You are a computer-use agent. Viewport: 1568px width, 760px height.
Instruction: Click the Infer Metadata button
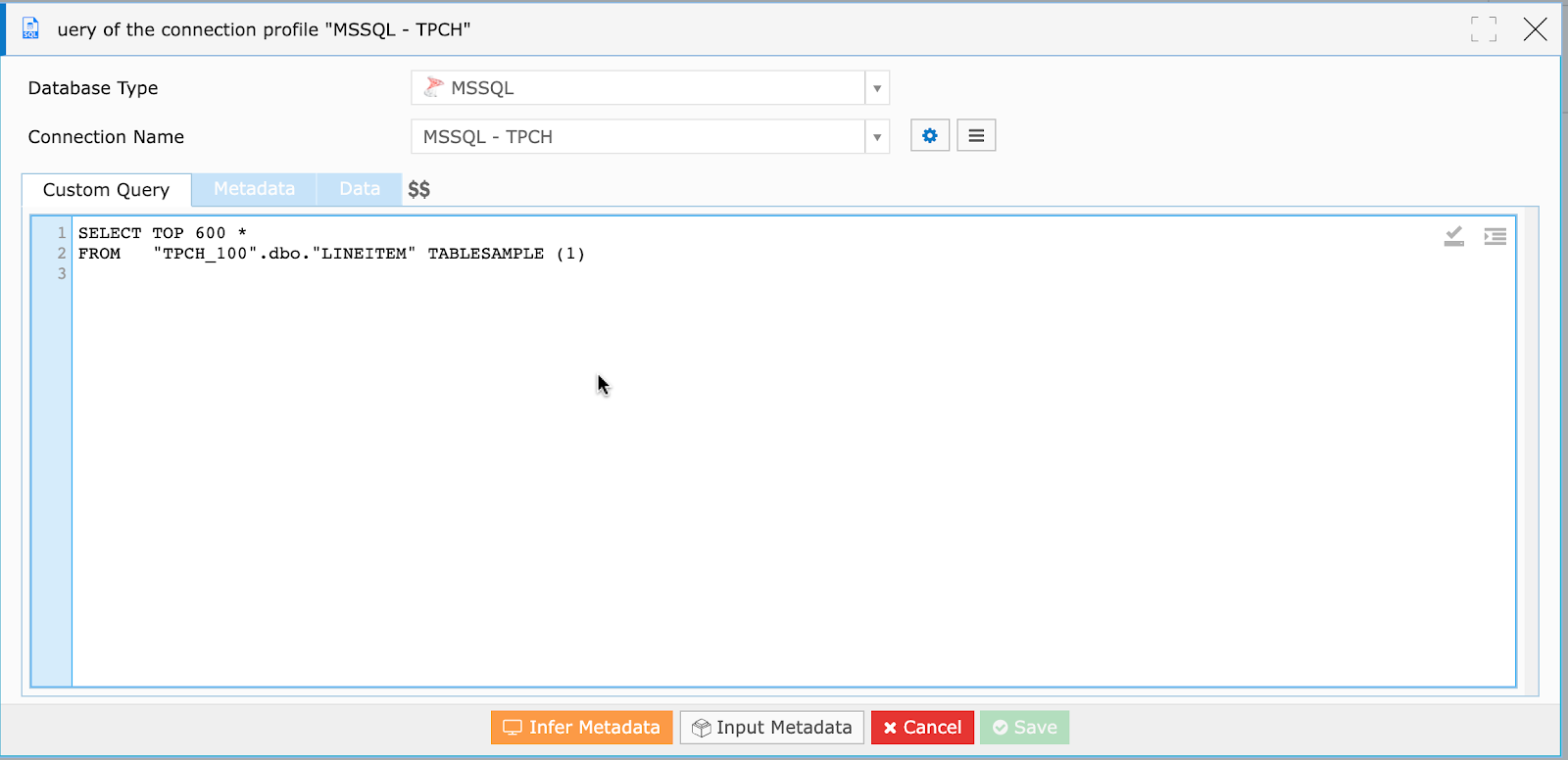[x=582, y=728]
